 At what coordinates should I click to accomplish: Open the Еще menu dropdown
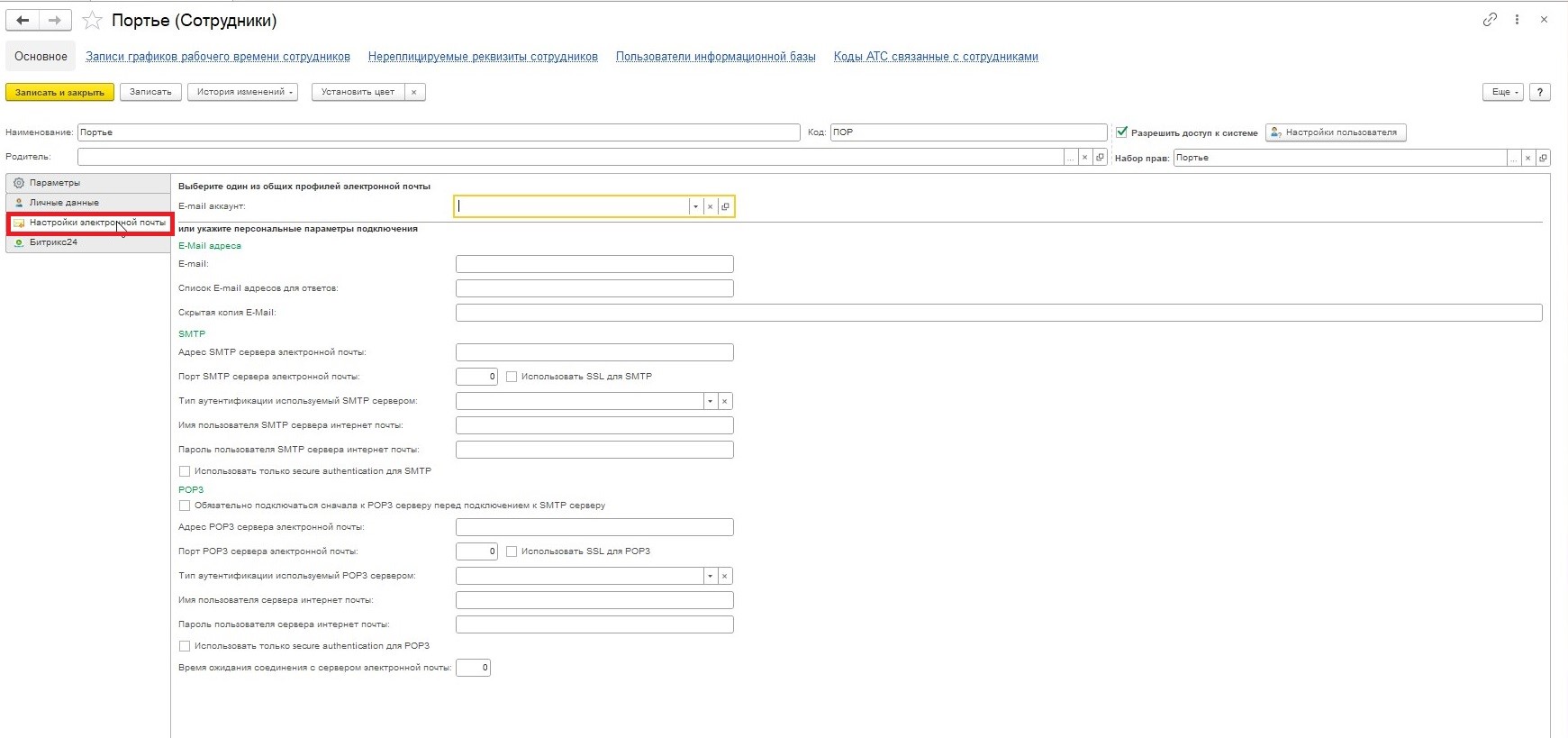[x=1503, y=92]
